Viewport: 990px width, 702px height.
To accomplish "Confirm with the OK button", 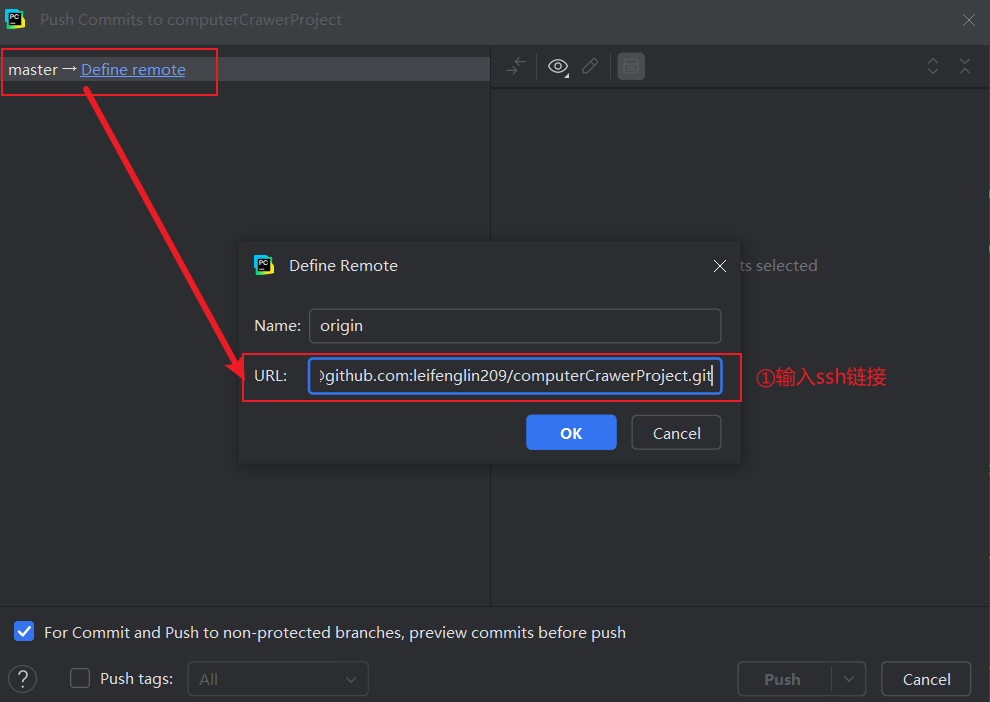I will click(x=571, y=432).
